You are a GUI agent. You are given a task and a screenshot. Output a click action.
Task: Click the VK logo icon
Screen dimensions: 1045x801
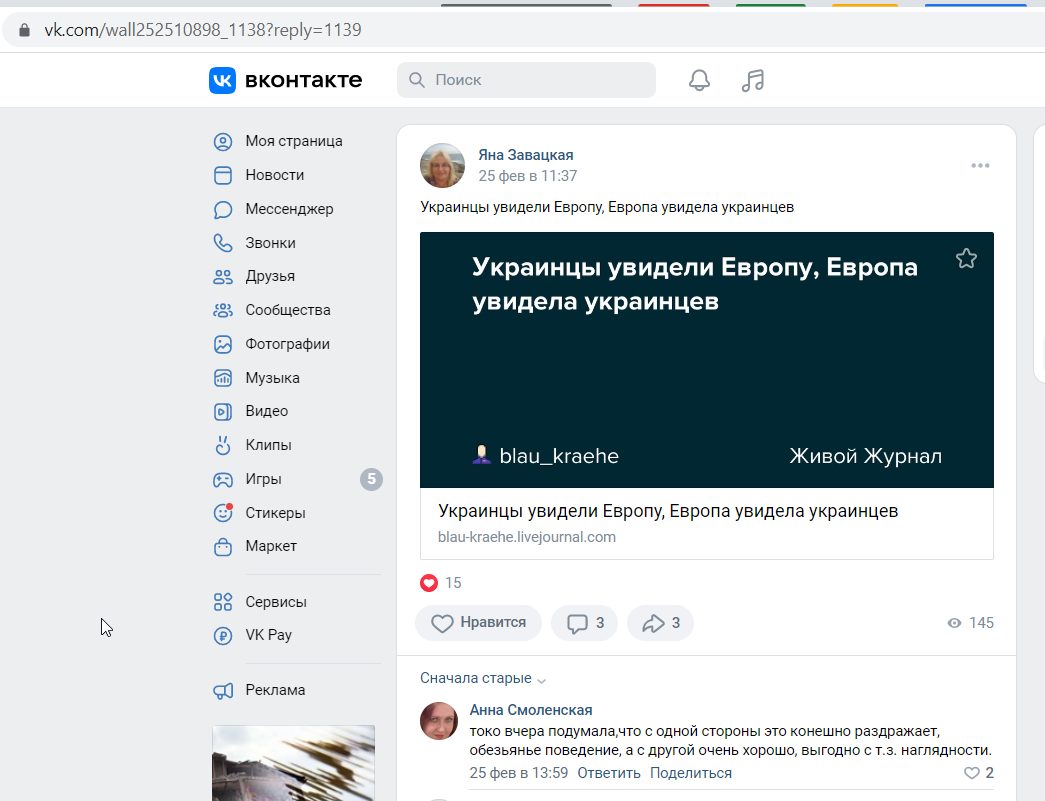point(222,81)
